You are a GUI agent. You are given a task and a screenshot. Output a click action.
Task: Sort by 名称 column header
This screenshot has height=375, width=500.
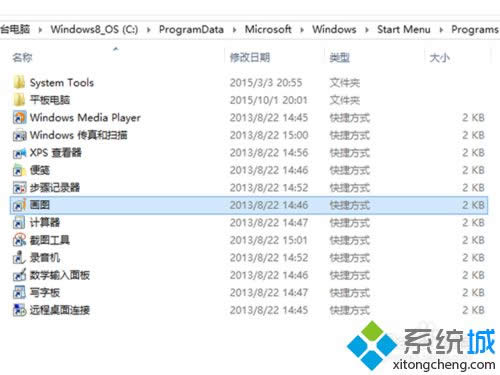[22, 57]
